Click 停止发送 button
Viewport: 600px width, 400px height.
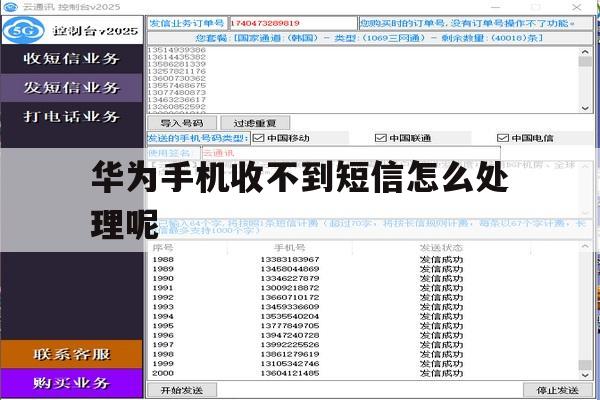point(557,390)
